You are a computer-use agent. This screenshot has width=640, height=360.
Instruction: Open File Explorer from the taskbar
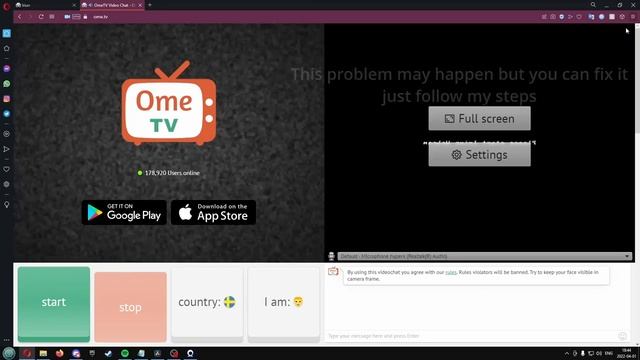click(43, 353)
